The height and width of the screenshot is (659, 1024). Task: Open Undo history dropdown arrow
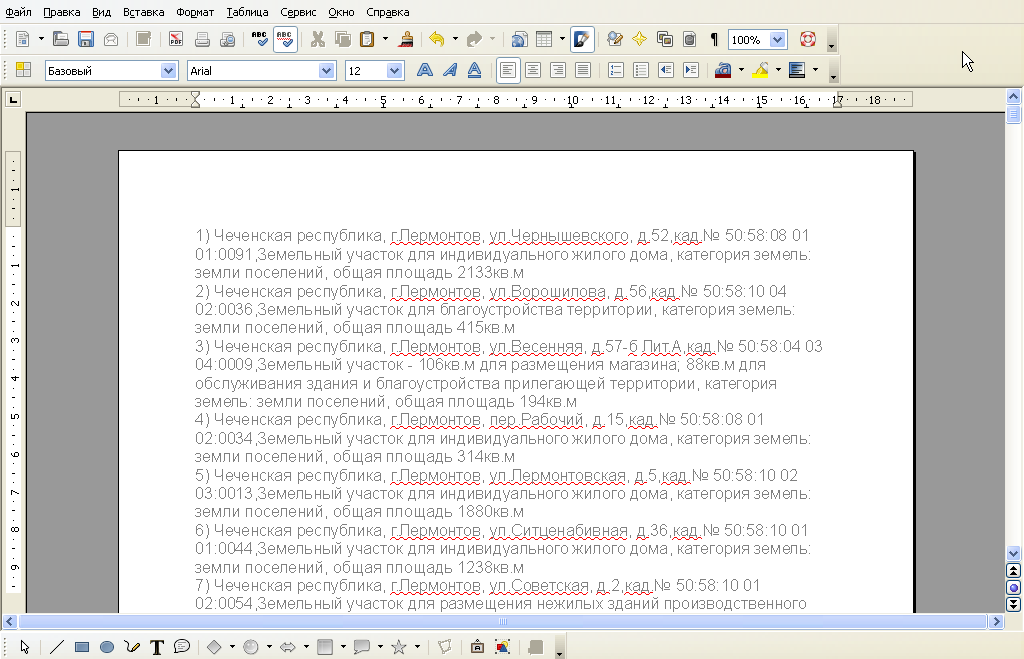[455, 39]
